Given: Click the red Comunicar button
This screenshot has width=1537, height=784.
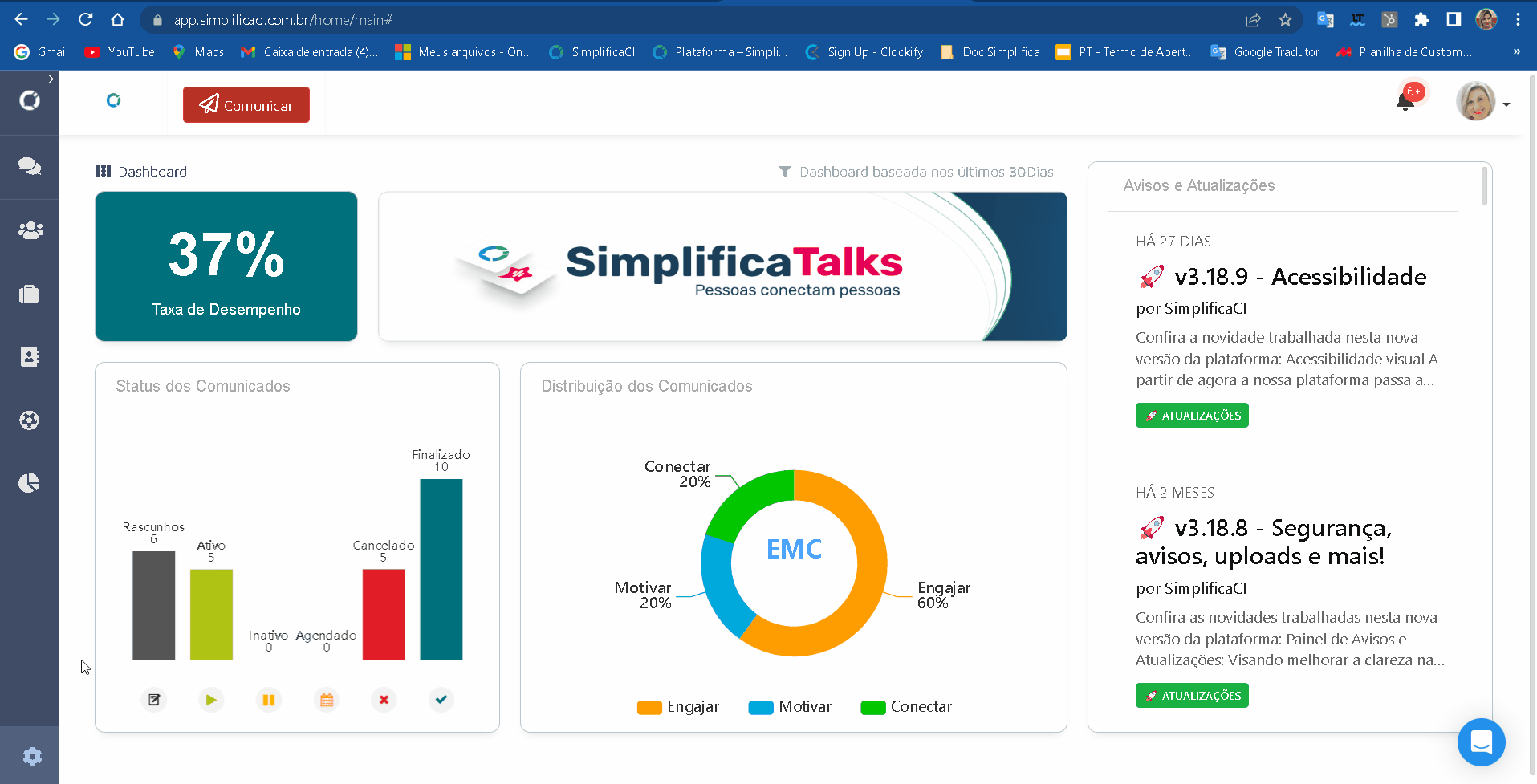Looking at the screenshot, I should pyautogui.click(x=246, y=105).
